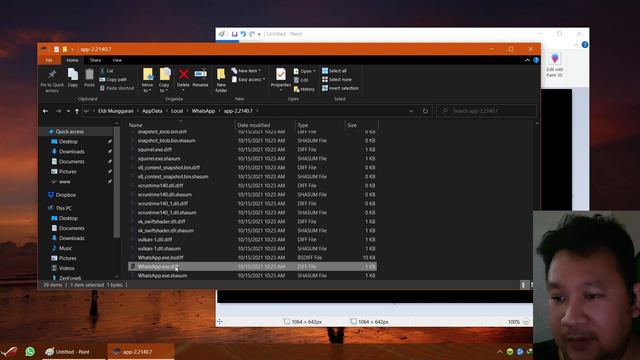This screenshot has width=640, height=360.
Task: Open Explorer Help question mark icon
Action: [536, 60]
